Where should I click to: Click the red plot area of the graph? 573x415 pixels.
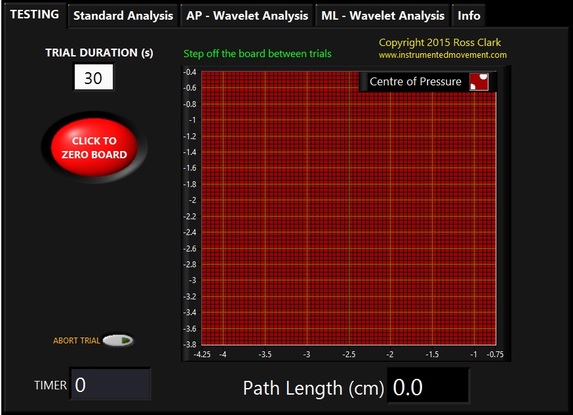click(349, 208)
